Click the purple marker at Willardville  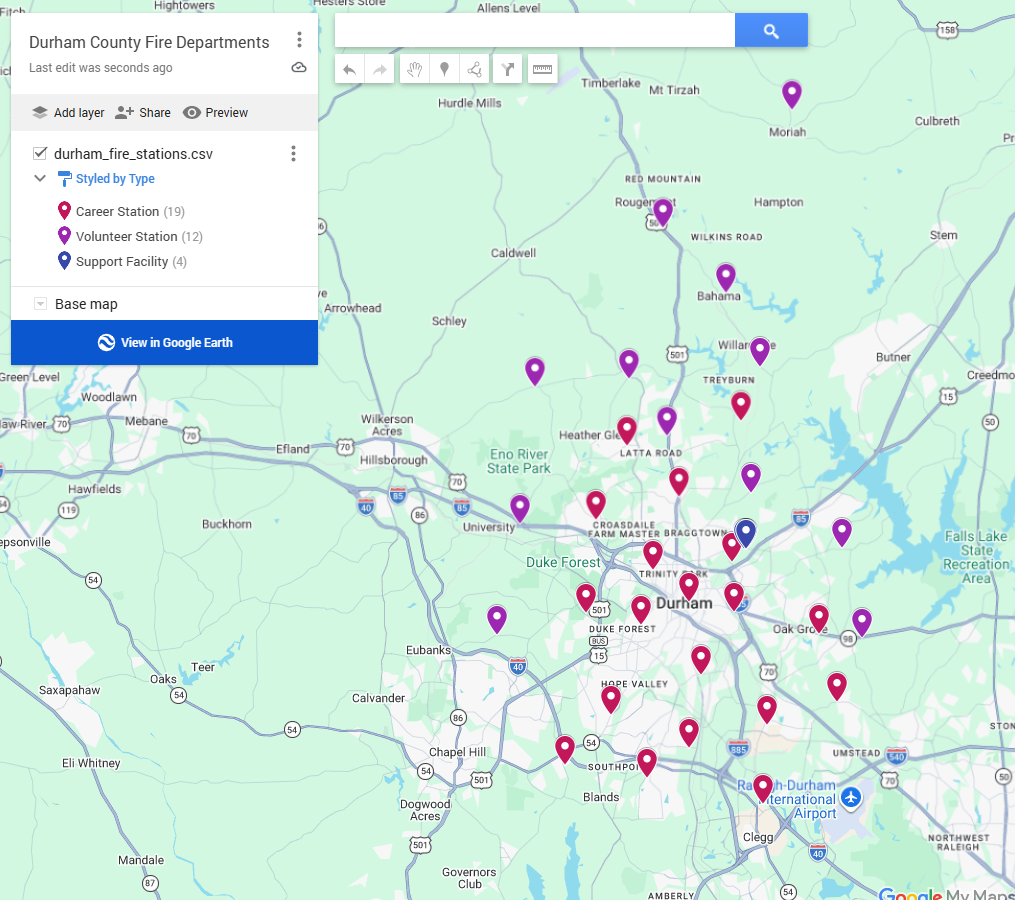pos(759,350)
